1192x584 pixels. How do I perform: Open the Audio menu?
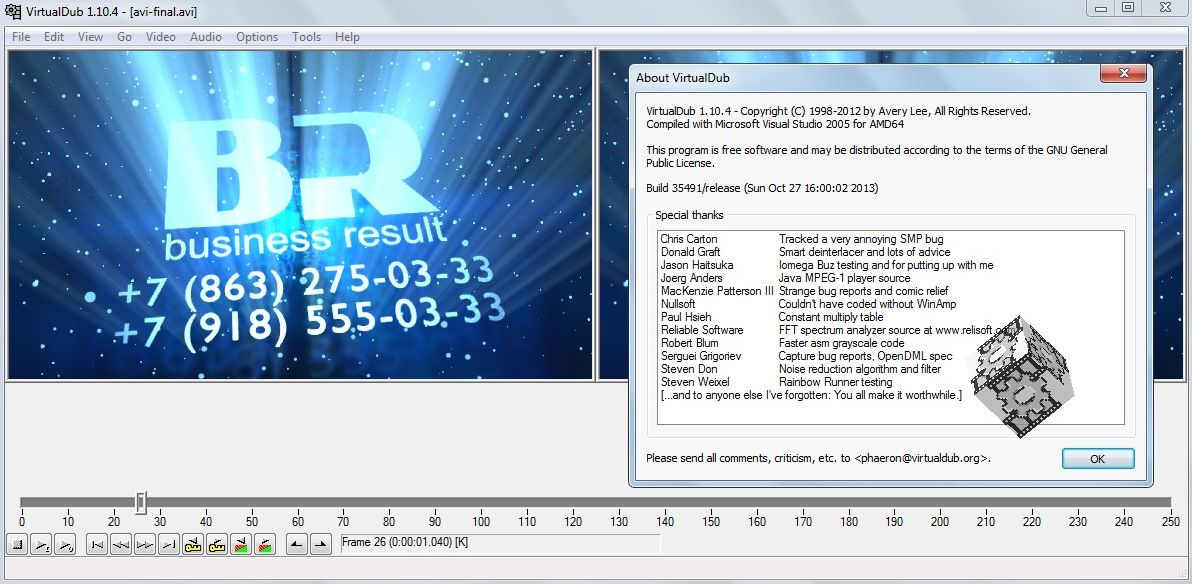click(206, 36)
